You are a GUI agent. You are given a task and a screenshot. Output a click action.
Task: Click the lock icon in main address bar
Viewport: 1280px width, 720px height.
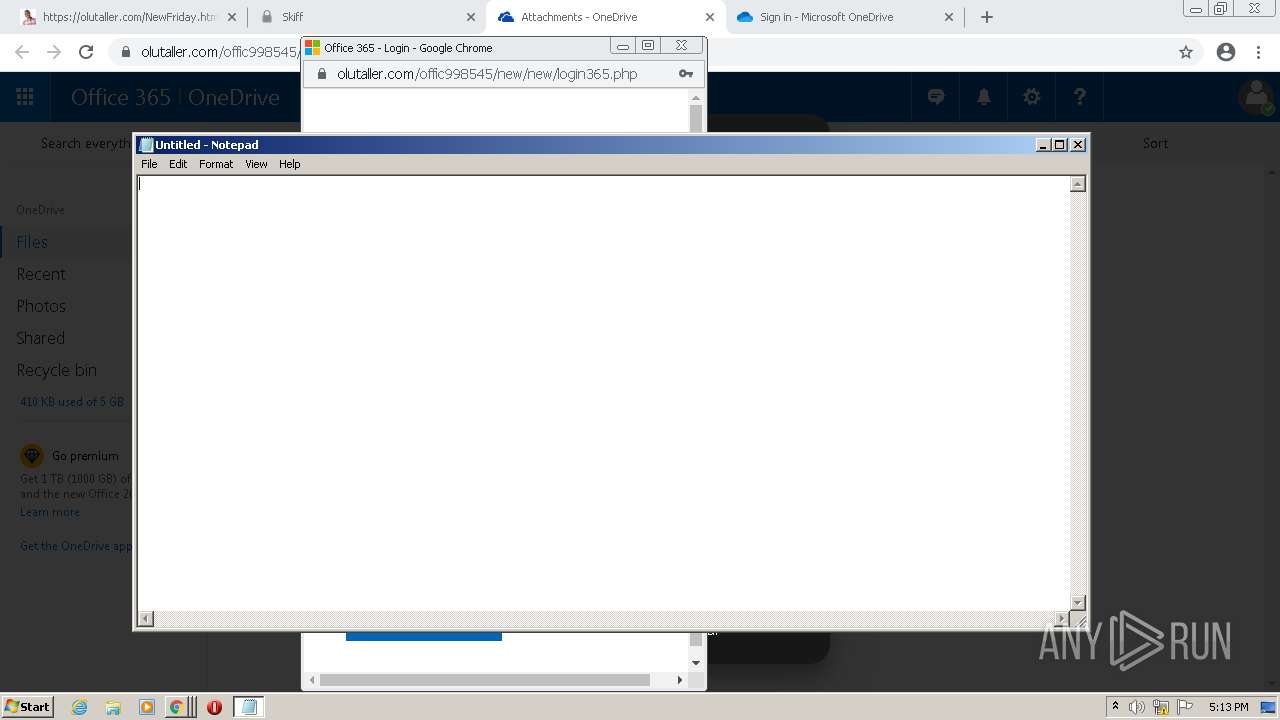tap(126, 52)
